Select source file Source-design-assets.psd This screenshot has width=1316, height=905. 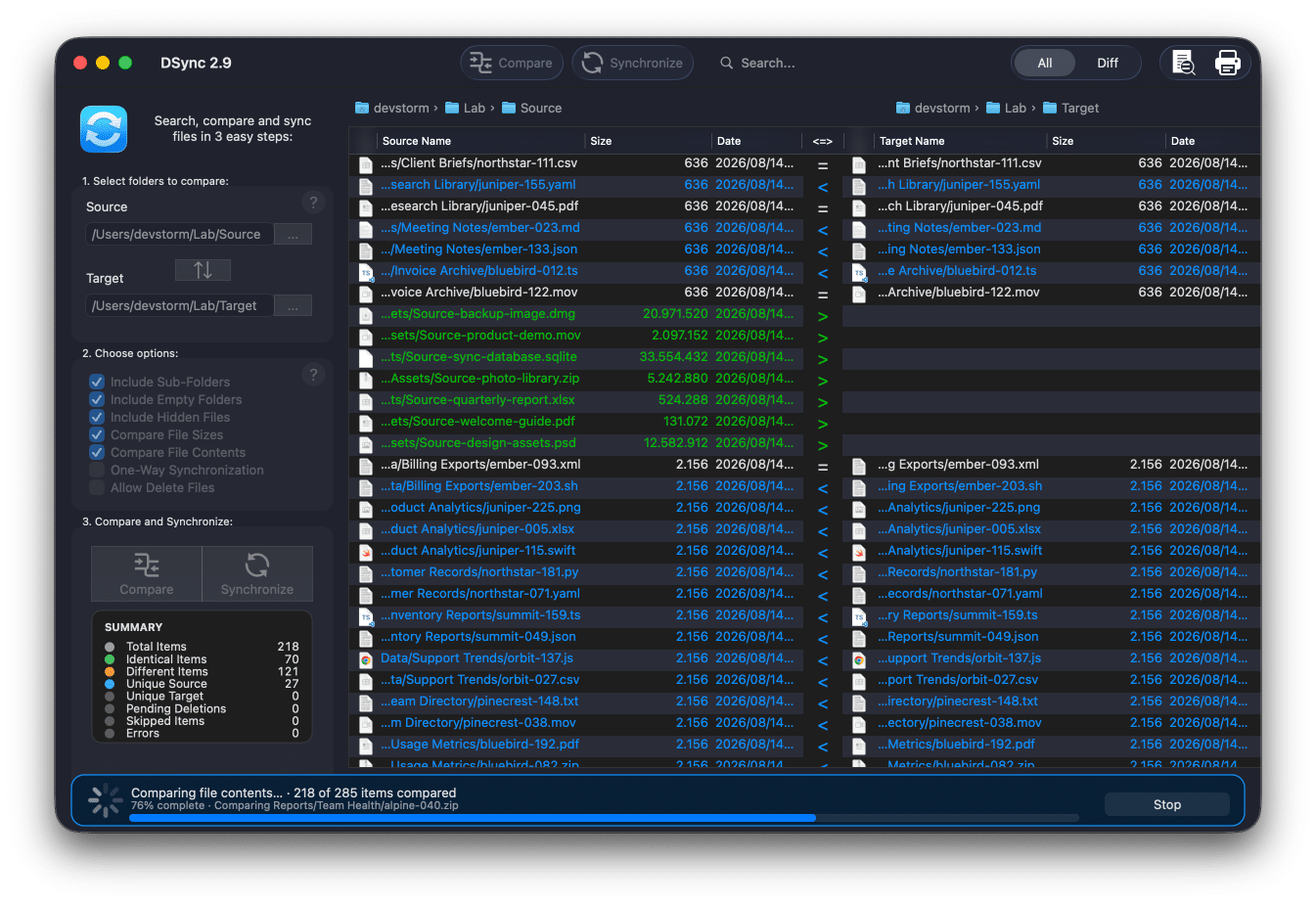coord(478,442)
